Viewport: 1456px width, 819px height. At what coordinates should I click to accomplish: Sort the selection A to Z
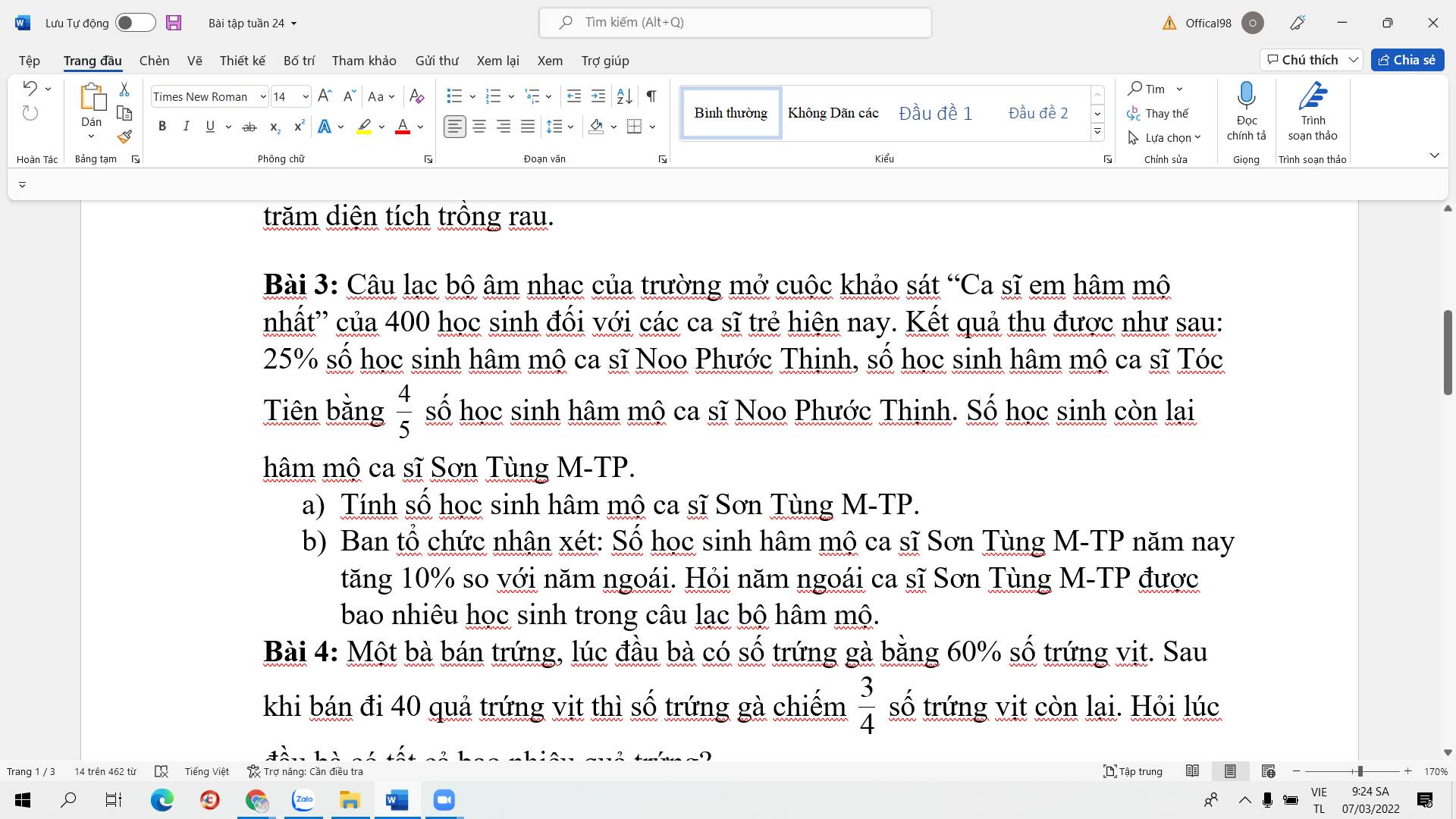click(x=624, y=96)
